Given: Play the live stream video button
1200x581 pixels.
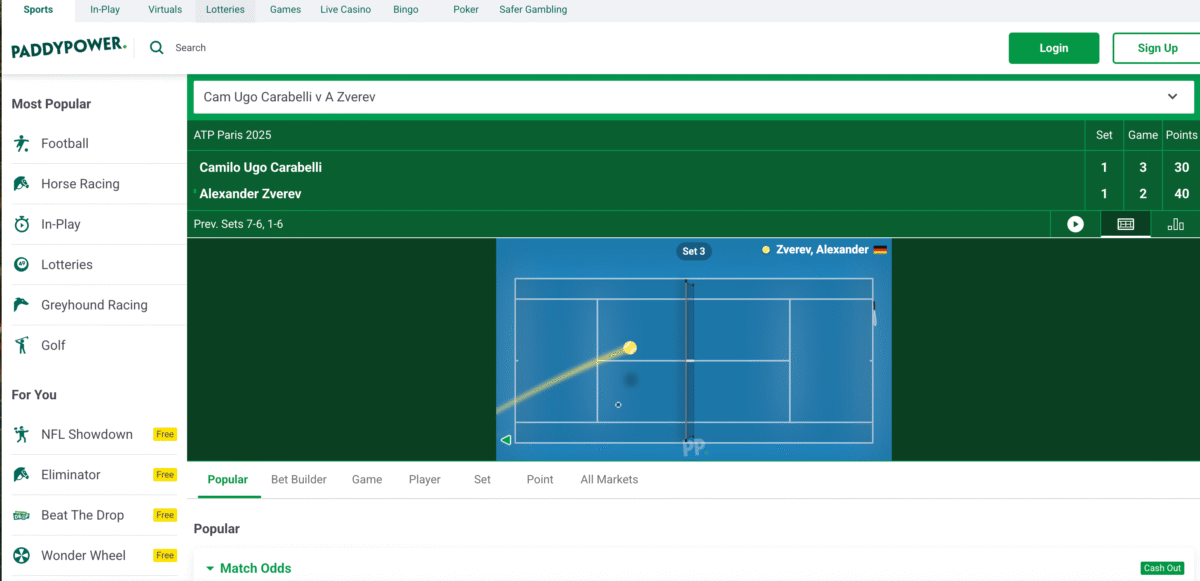Looking at the screenshot, I should 1075,224.
